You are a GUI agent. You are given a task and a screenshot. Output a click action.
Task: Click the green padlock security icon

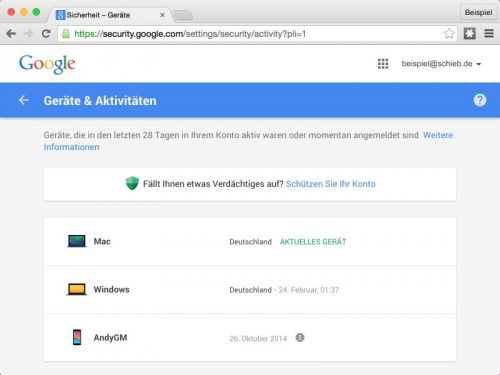click(x=66, y=34)
